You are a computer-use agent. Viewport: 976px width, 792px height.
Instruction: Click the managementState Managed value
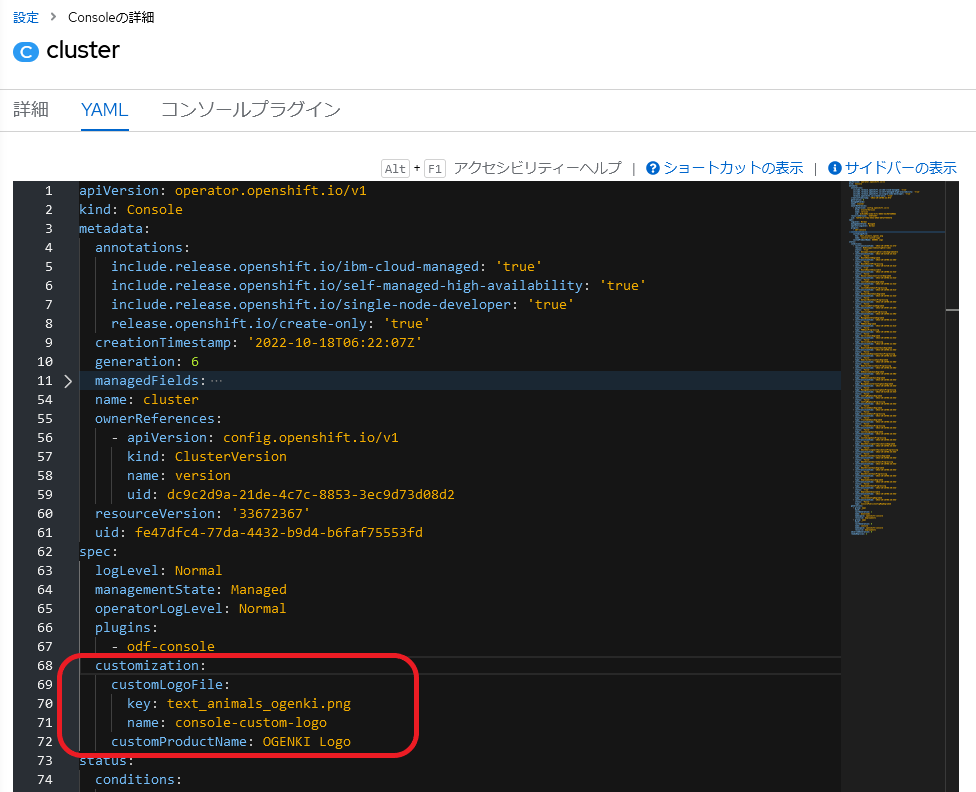click(258, 590)
